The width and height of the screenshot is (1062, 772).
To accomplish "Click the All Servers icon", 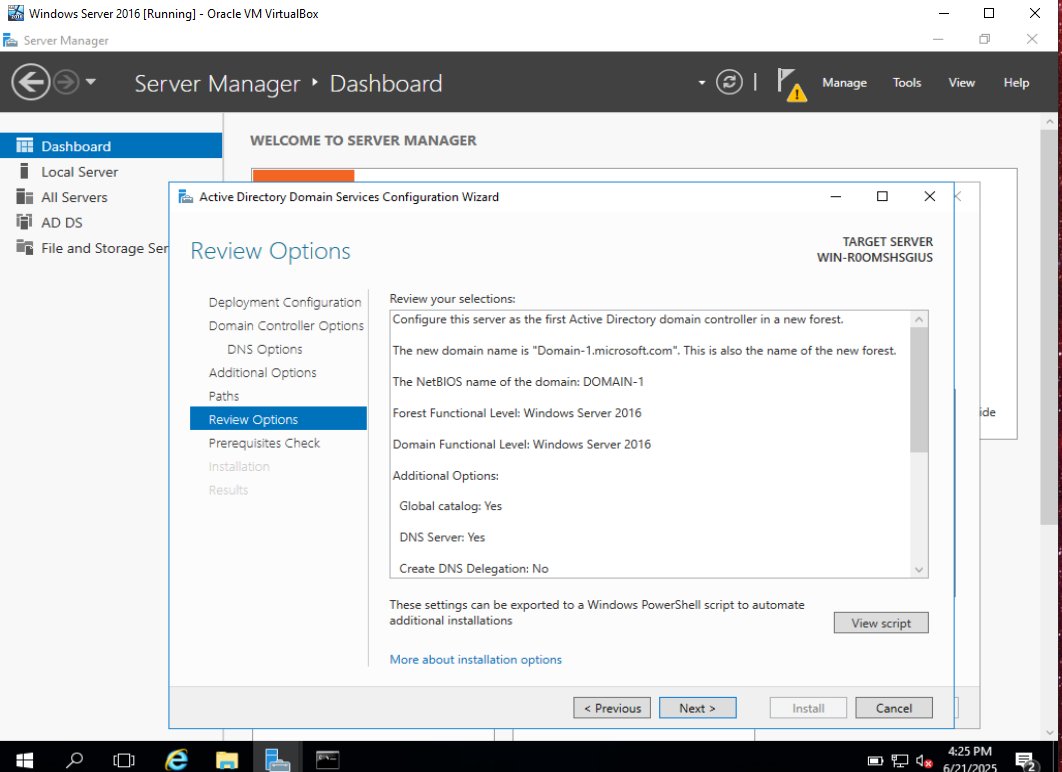I will tap(24, 196).
